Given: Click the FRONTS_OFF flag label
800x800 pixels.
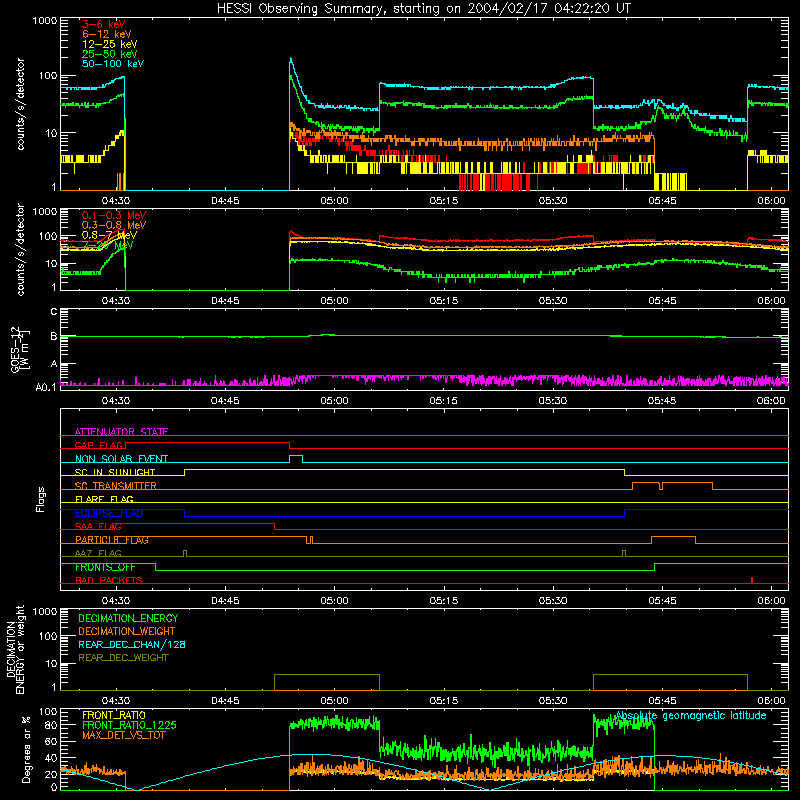Looking at the screenshot, I should click(x=105, y=567).
